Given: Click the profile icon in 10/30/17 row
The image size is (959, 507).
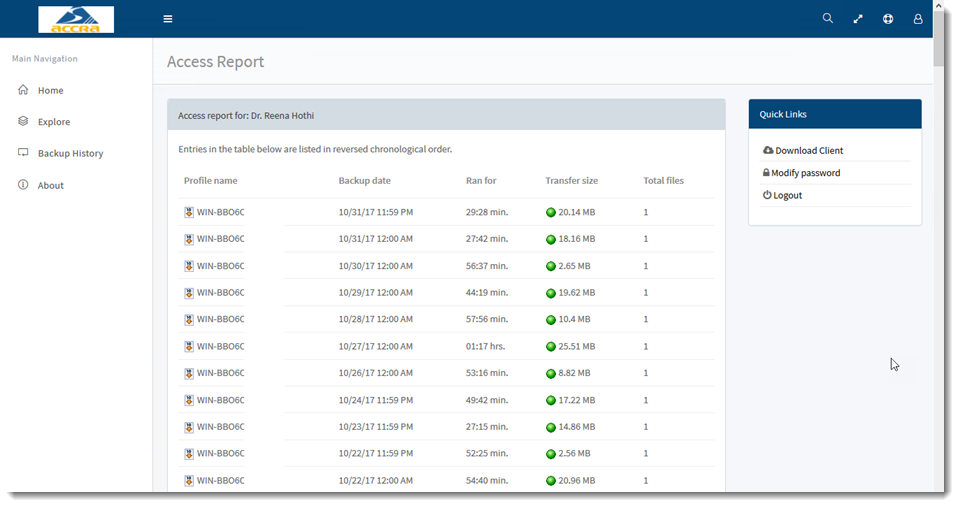Looking at the screenshot, I should coord(189,267).
